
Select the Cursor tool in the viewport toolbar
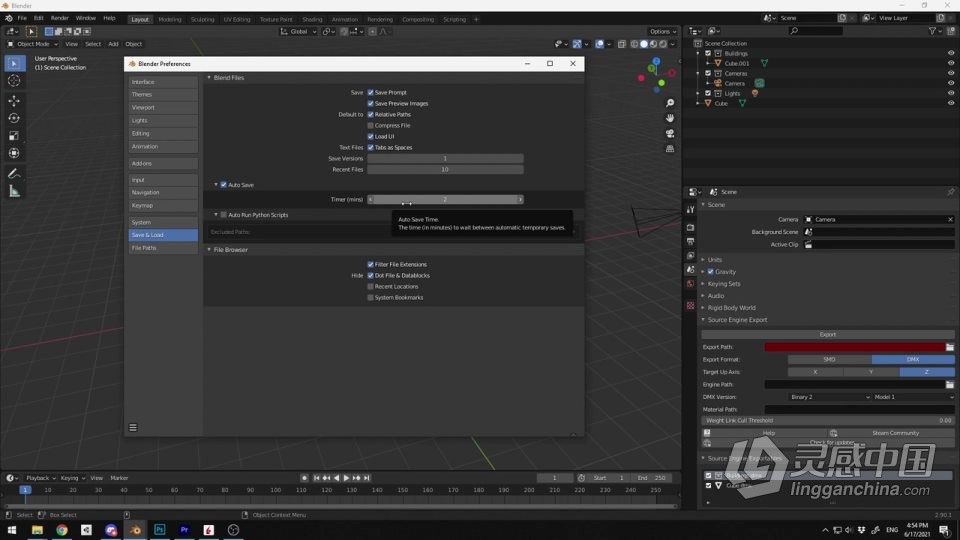[x=14, y=81]
